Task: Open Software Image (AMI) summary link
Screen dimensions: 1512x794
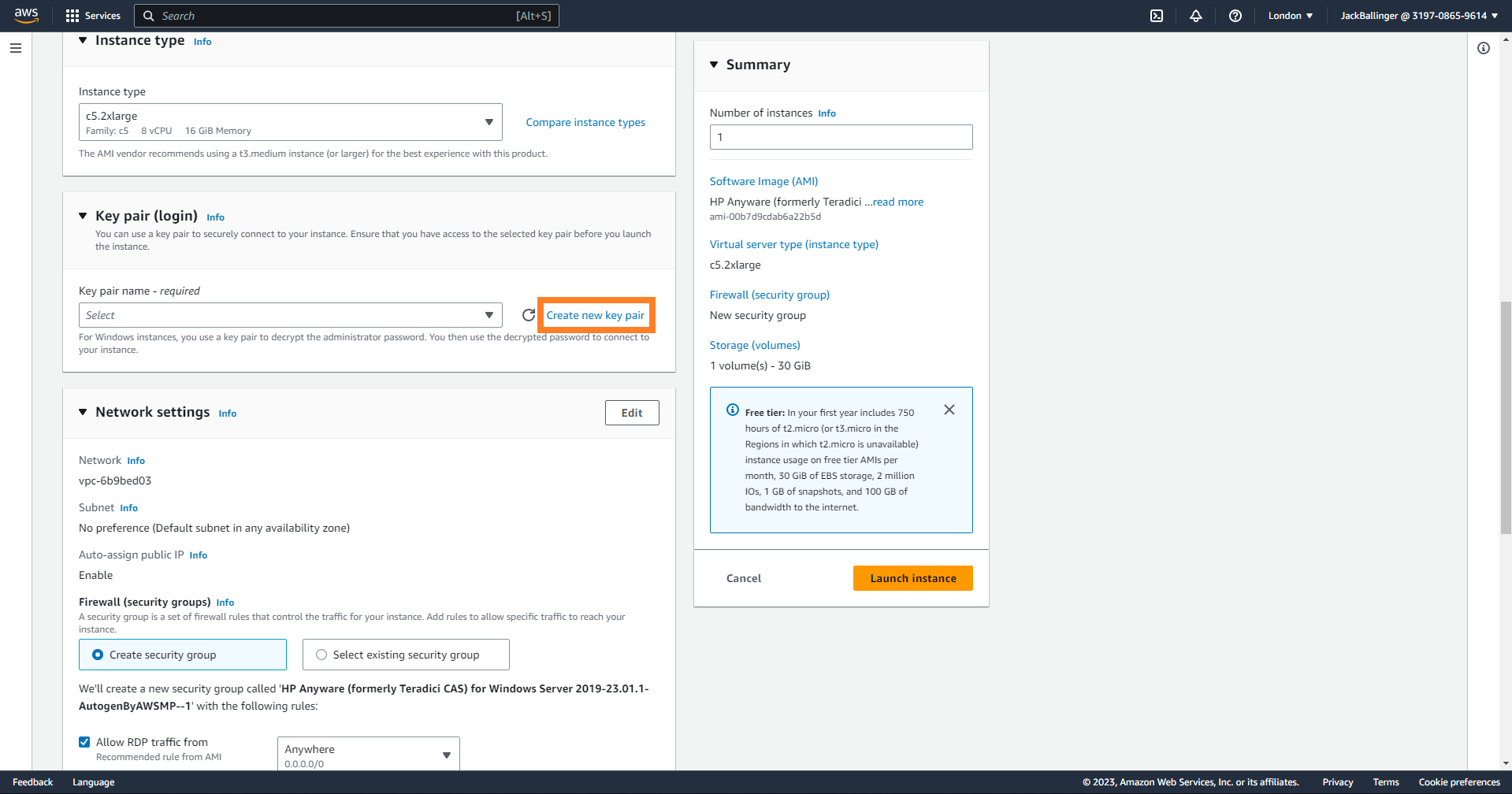Action: pyautogui.click(x=764, y=181)
